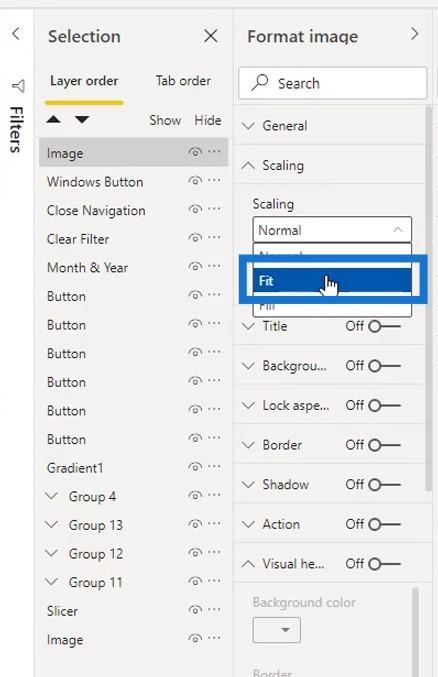Switch to the Tab order tab

[183, 81]
